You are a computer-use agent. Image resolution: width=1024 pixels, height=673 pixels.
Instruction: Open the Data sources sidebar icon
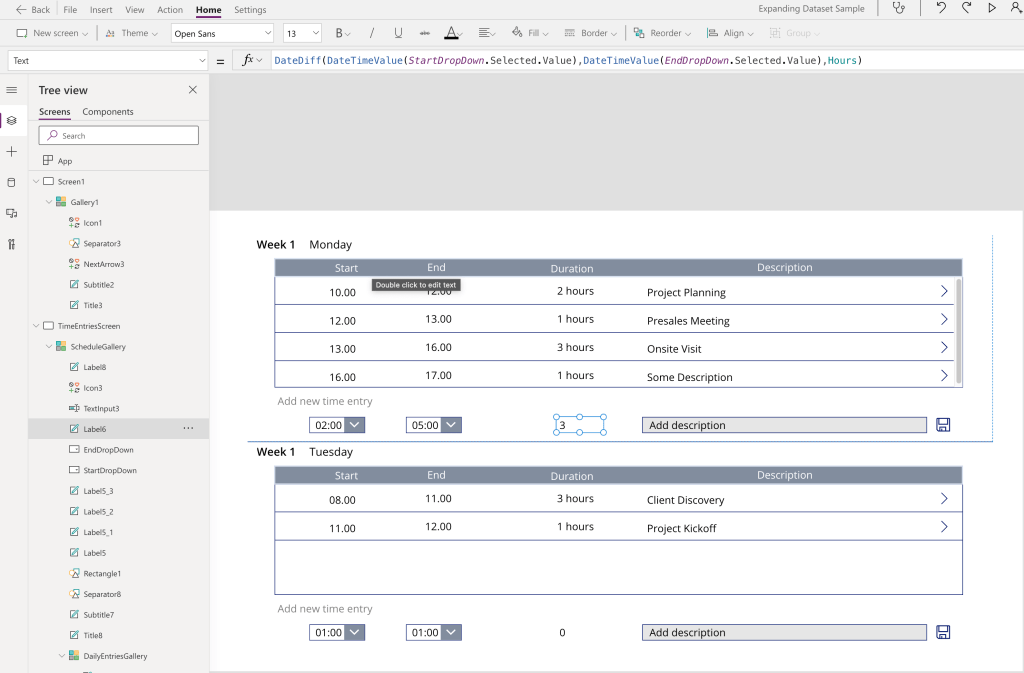click(x=11, y=182)
